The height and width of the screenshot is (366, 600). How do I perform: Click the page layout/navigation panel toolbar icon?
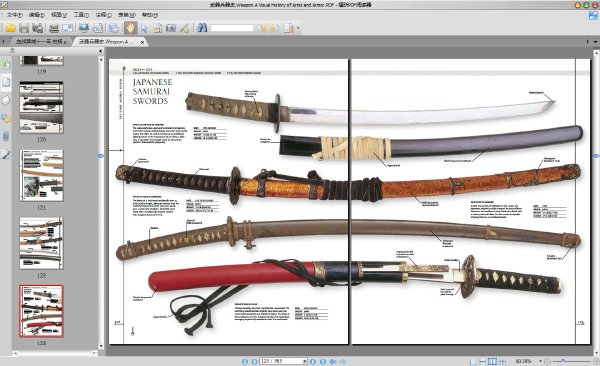114,28
